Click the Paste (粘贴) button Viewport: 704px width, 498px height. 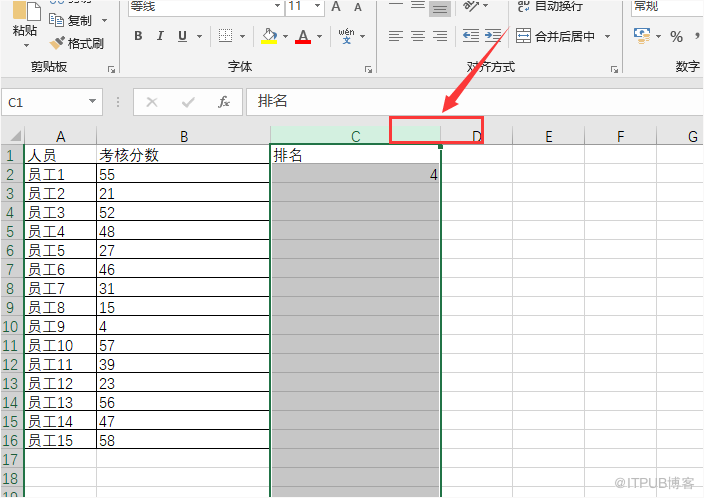(x=25, y=19)
